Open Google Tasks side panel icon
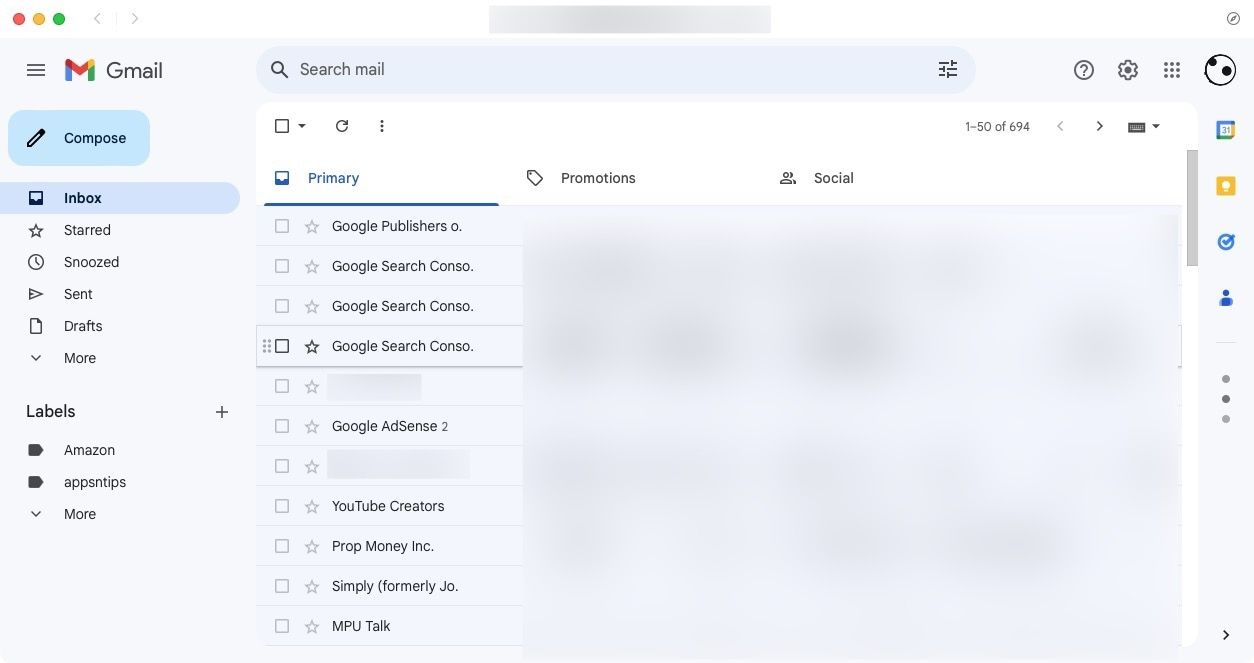Screen dimensions: 1254x663 click(x=1225, y=242)
